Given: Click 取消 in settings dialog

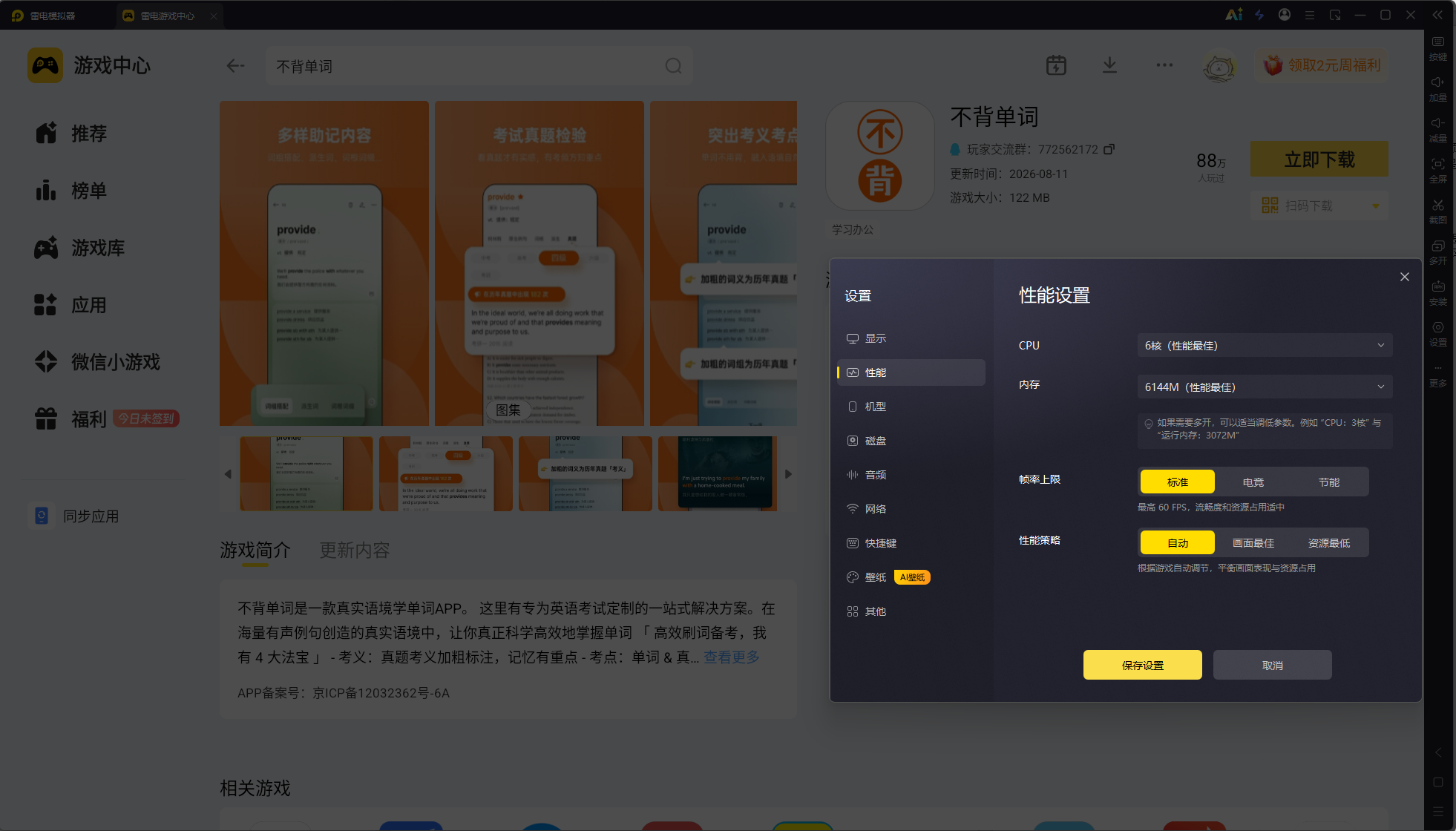Looking at the screenshot, I should pyautogui.click(x=1273, y=665).
